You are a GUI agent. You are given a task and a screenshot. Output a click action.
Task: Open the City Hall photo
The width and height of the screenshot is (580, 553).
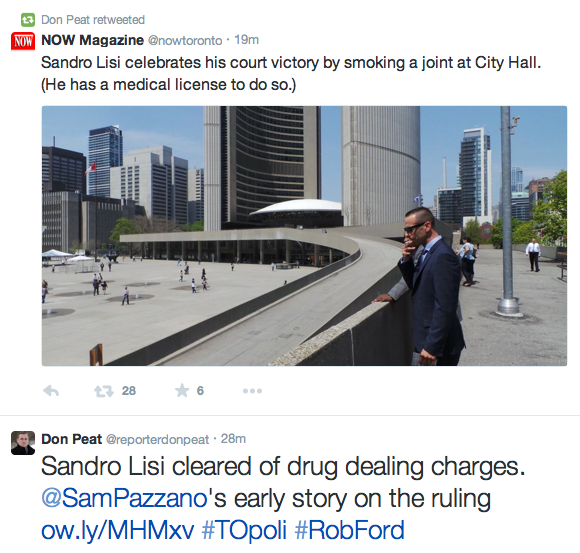click(304, 236)
